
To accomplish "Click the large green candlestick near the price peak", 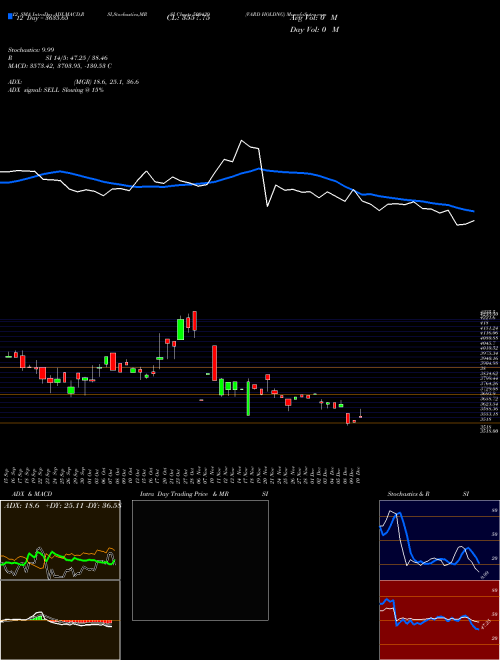I will [x=181, y=329].
